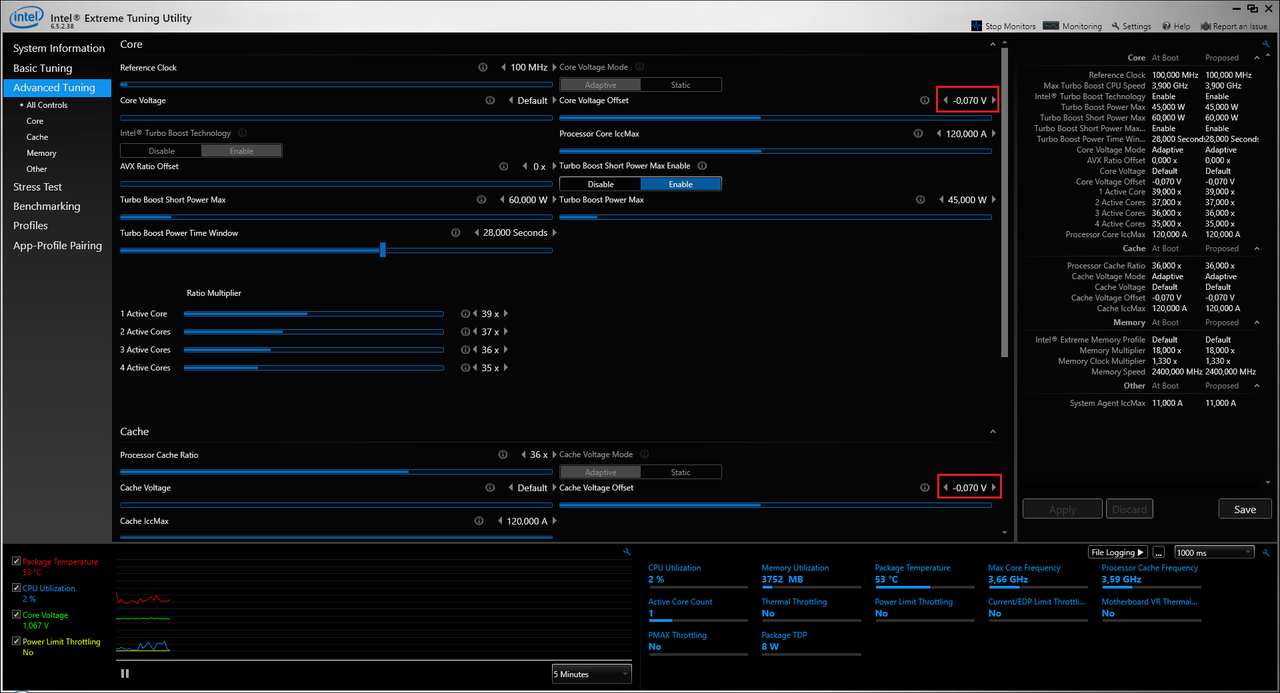
Task: Open the blue wrench beside the 1000 ms dropdown
Action: [x=1267, y=552]
